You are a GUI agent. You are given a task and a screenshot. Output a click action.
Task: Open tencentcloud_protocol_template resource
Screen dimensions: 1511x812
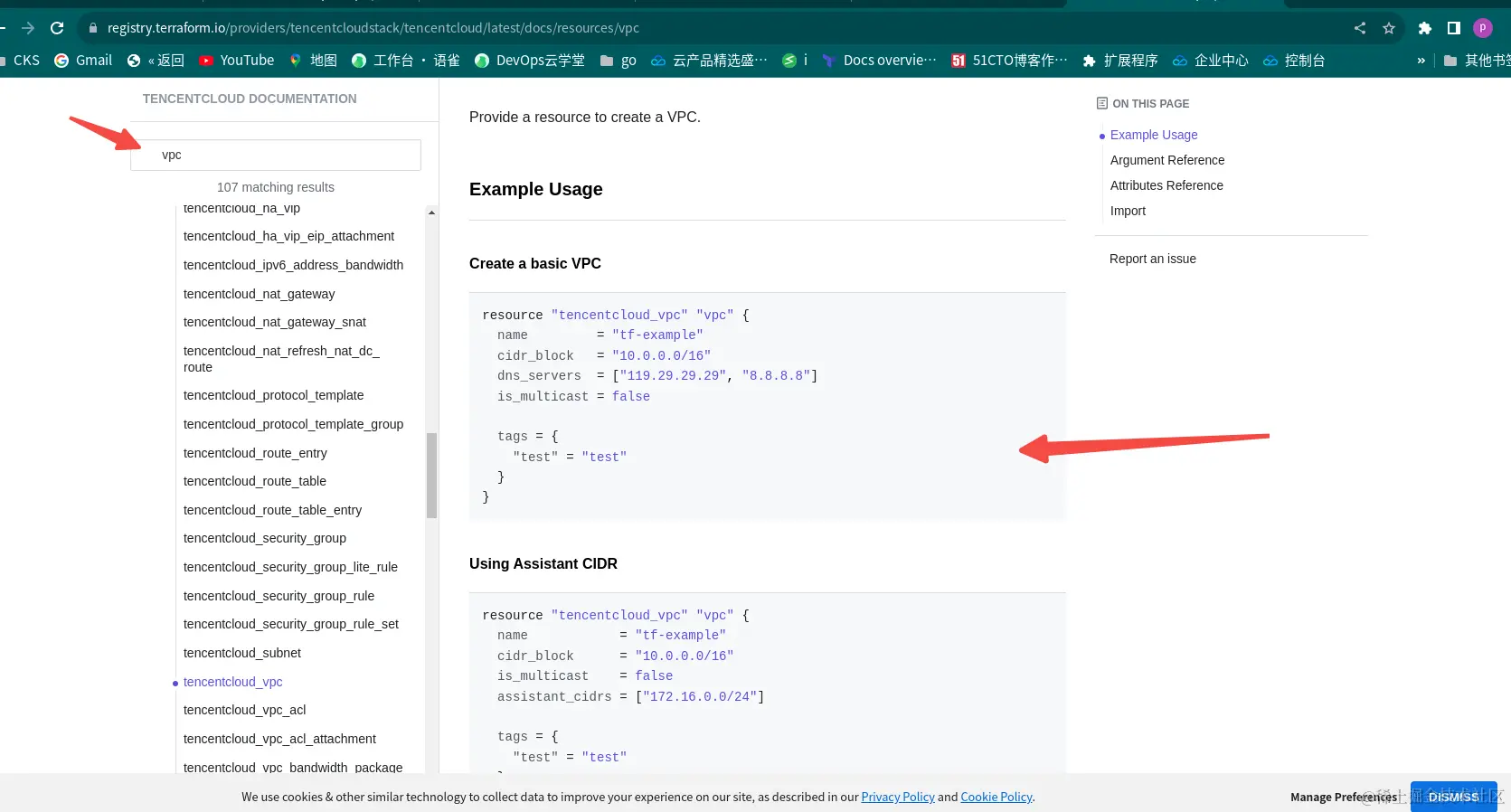273,395
